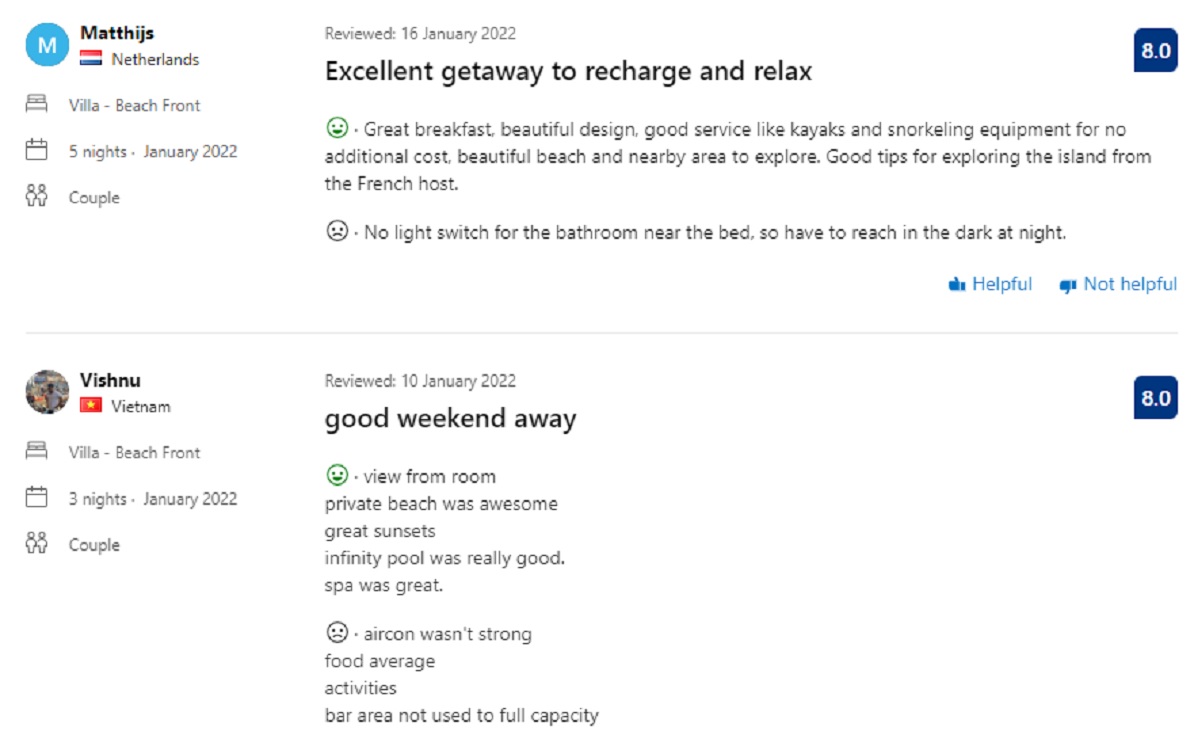The image size is (1194, 750).
Task: Click the green smiley in Matthijs's review
Action: point(337,128)
